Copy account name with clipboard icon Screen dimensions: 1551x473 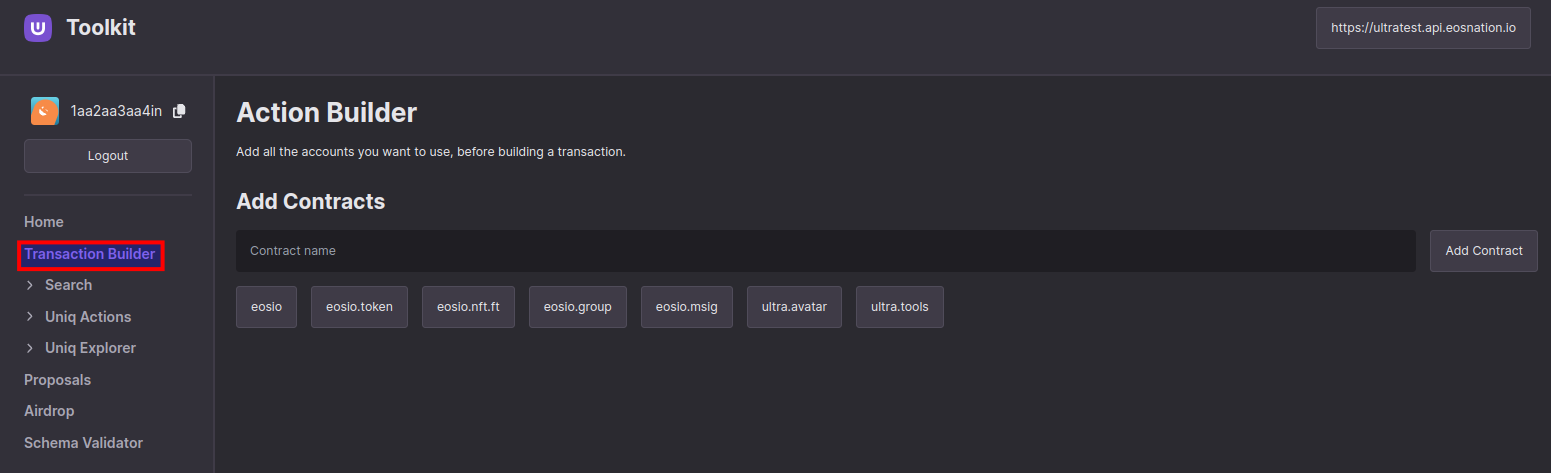click(x=179, y=111)
